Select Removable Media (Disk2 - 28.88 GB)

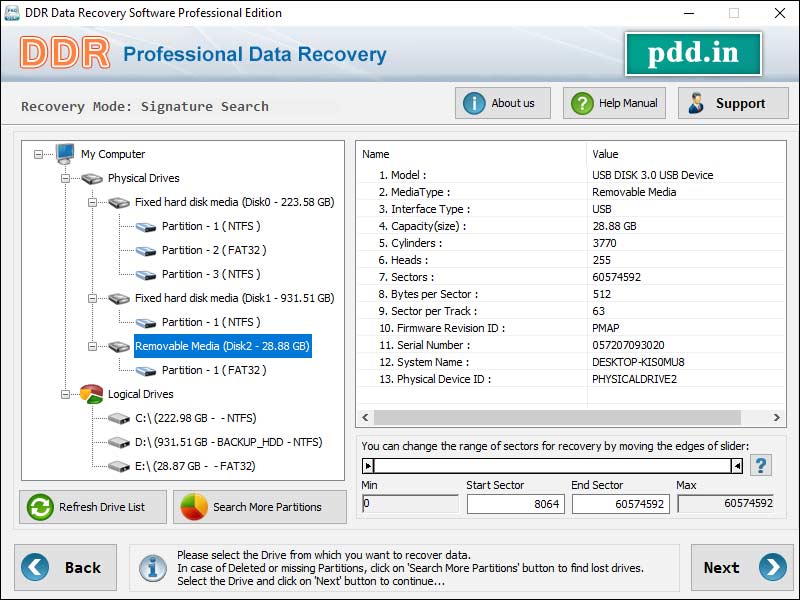pos(222,346)
